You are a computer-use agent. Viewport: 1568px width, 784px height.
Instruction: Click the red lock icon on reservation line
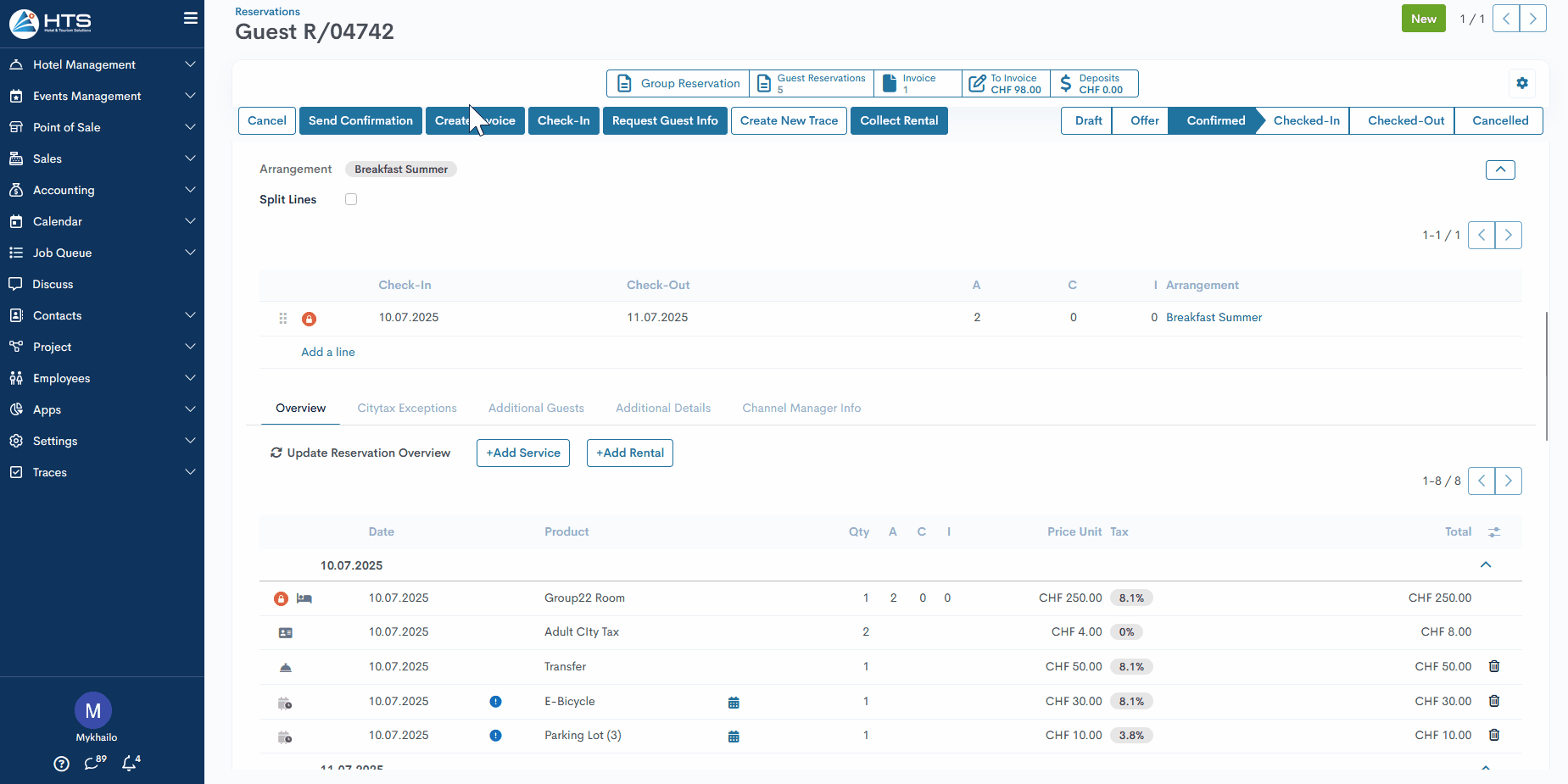coord(309,319)
